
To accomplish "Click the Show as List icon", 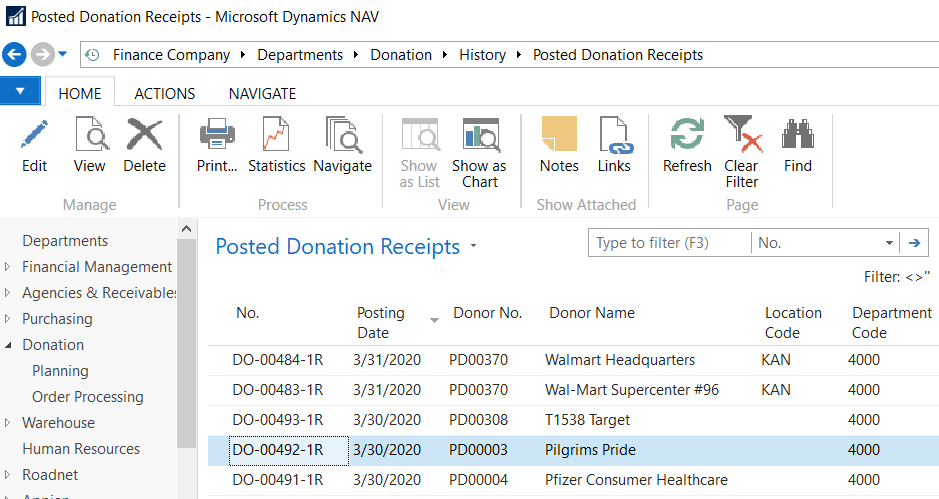I will click(x=420, y=134).
